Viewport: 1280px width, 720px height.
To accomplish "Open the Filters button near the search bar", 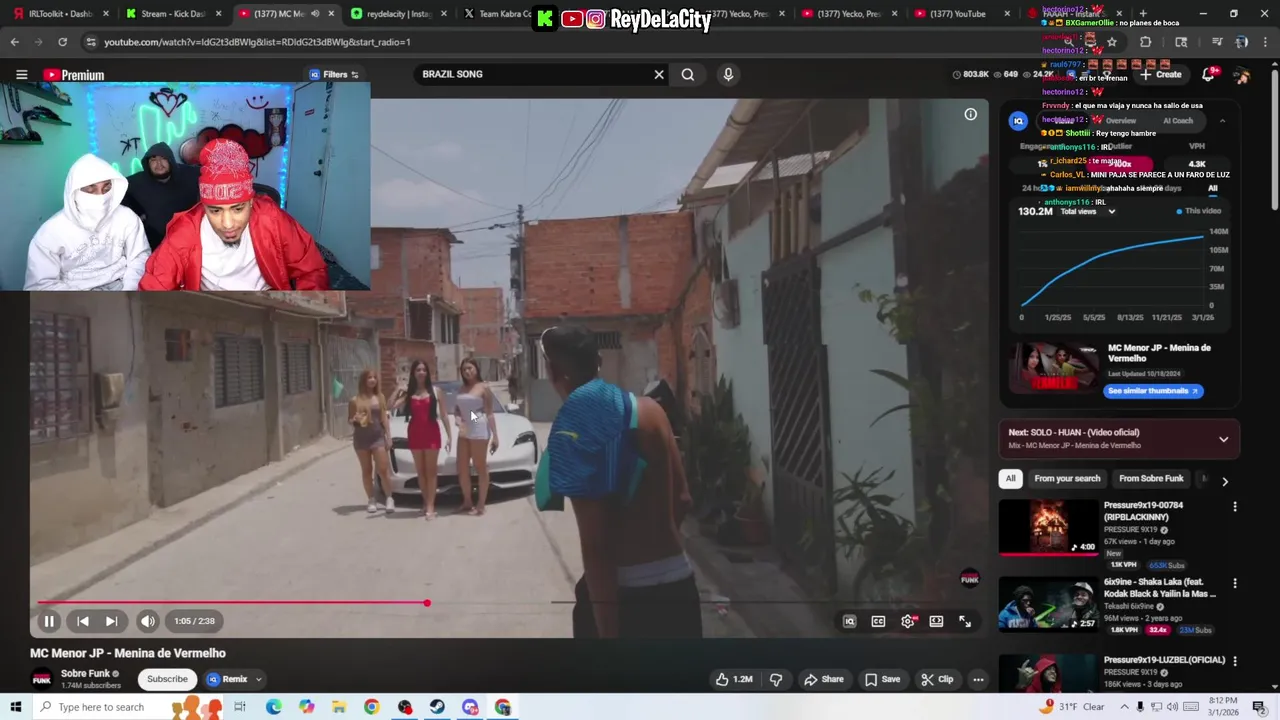I will click(334, 74).
